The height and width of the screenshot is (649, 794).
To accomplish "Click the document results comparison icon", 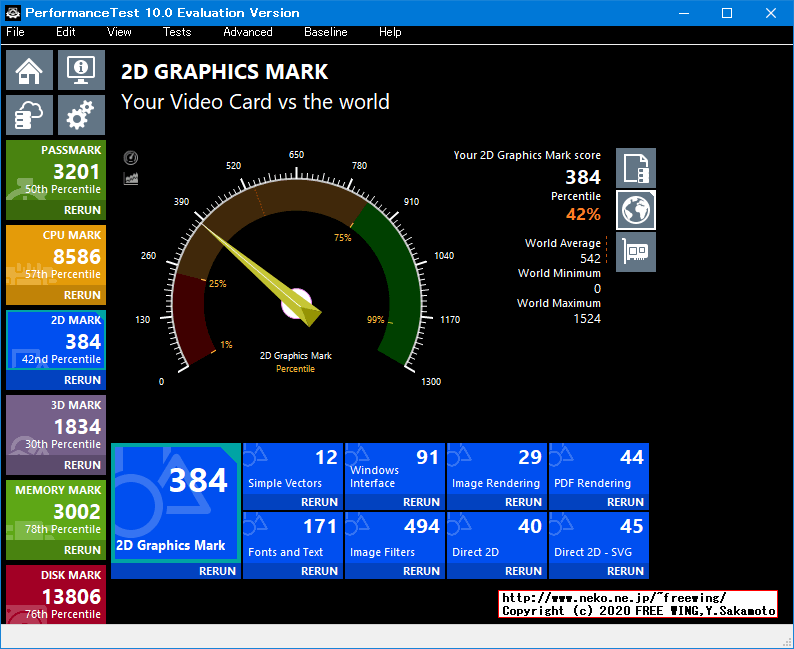I will click(636, 168).
